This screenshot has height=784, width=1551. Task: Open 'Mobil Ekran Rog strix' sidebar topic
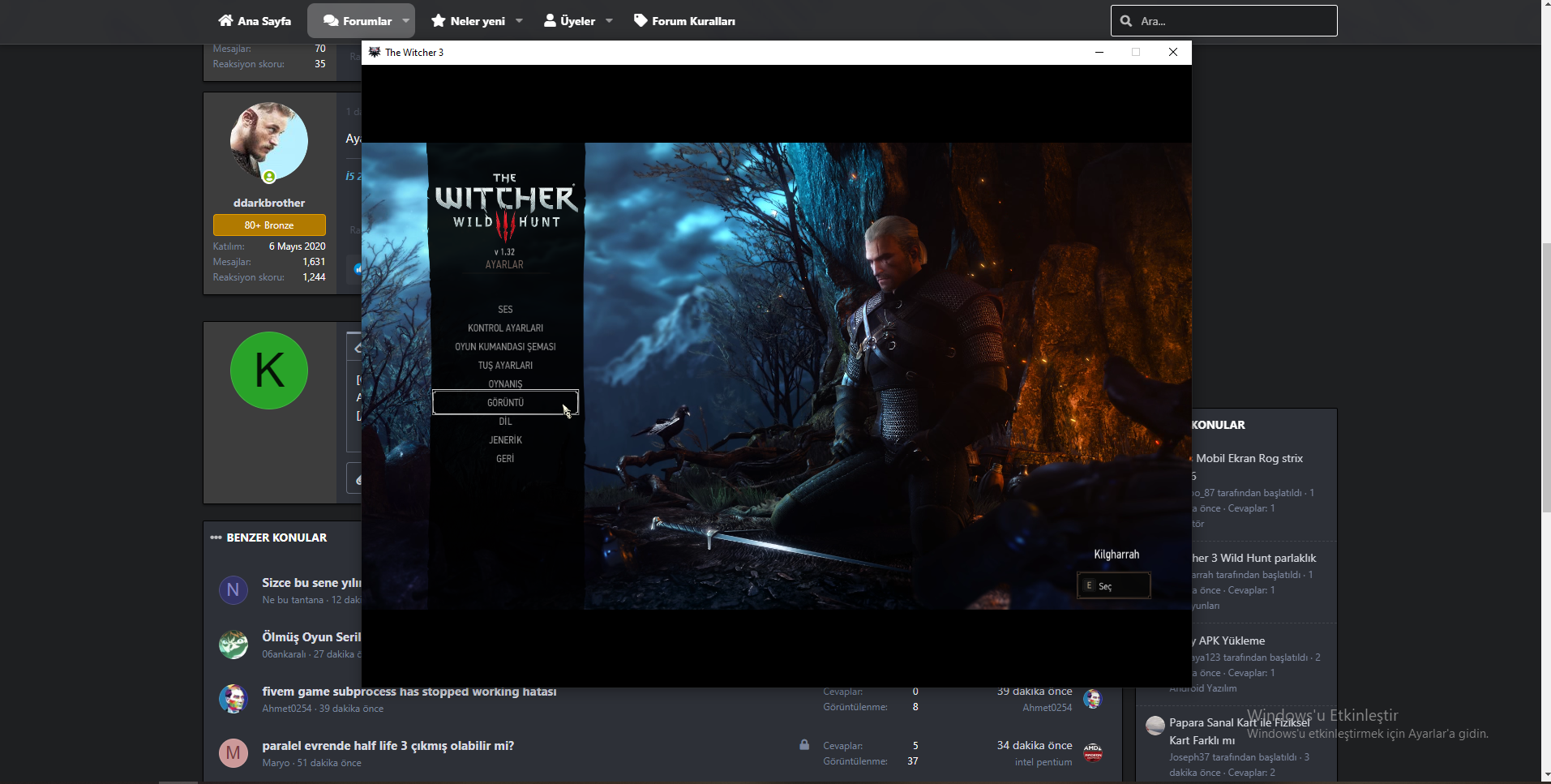pyautogui.click(x=1249, y=459)
